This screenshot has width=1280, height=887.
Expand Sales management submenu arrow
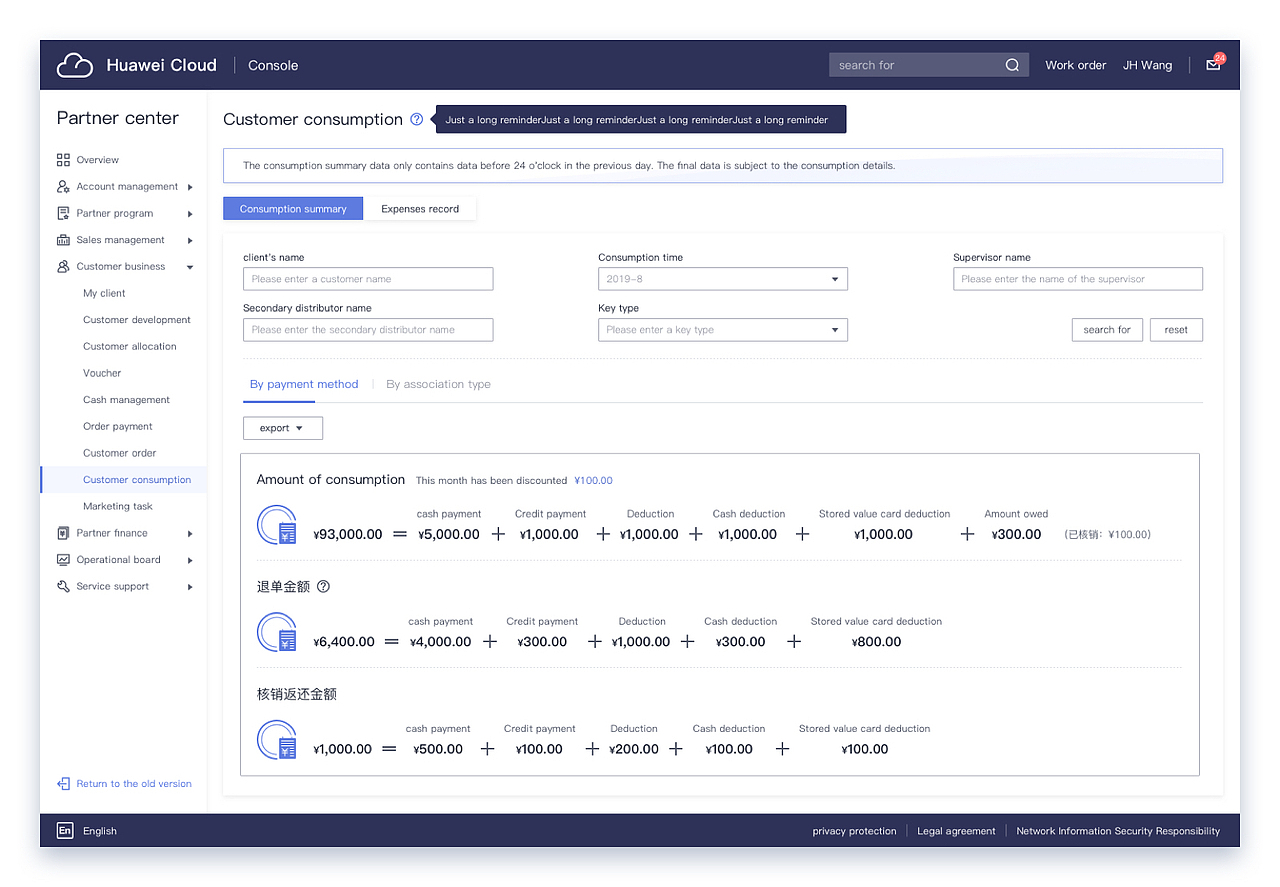190,240
